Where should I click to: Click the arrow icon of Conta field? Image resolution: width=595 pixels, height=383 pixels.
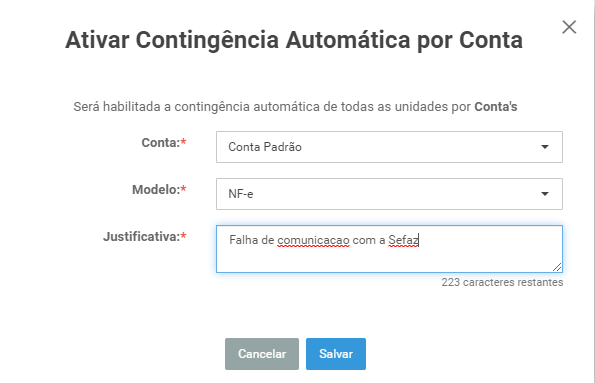coord(545,147)
